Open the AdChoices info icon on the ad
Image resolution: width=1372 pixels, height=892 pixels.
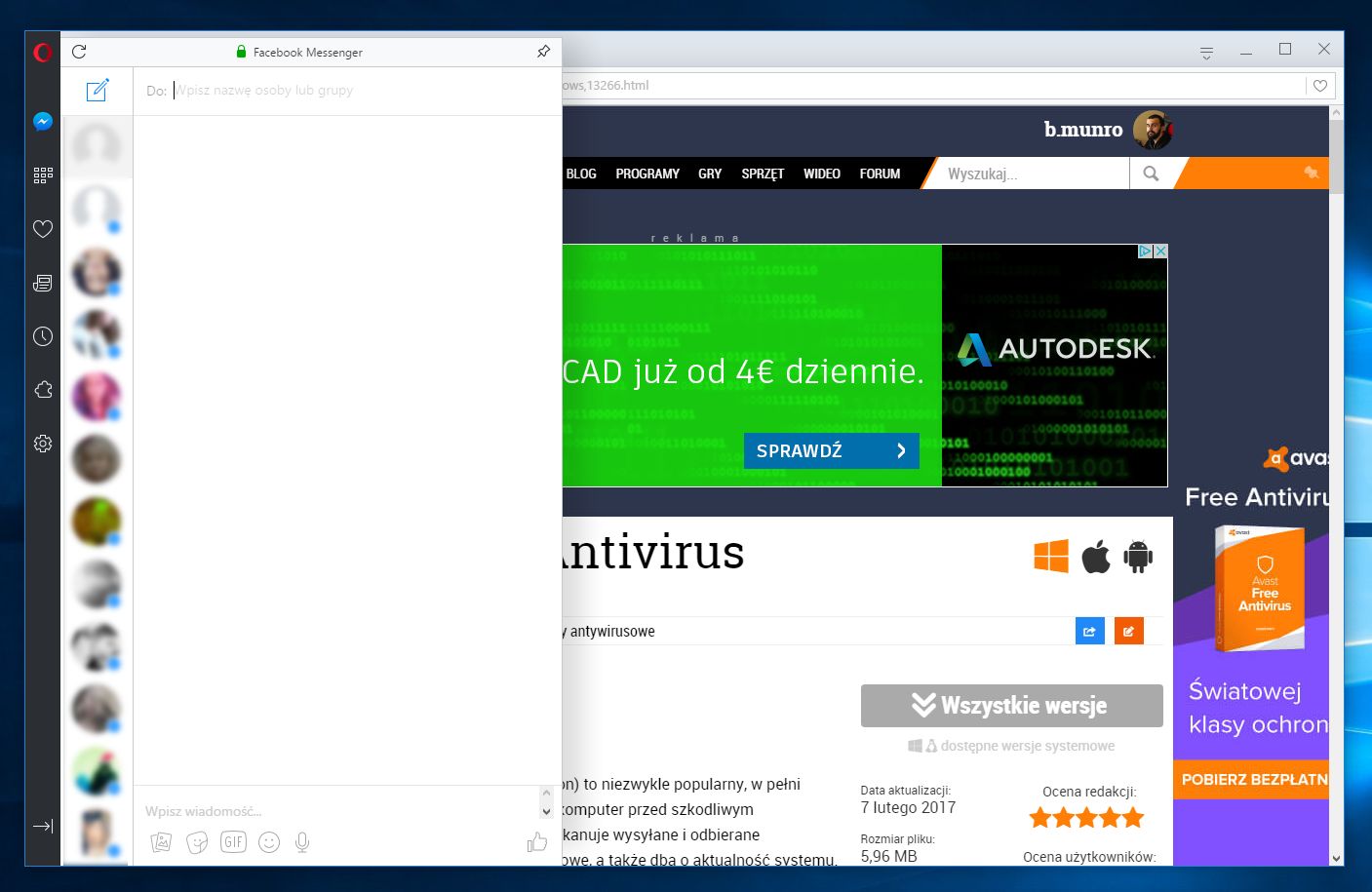pos(1146,252)
